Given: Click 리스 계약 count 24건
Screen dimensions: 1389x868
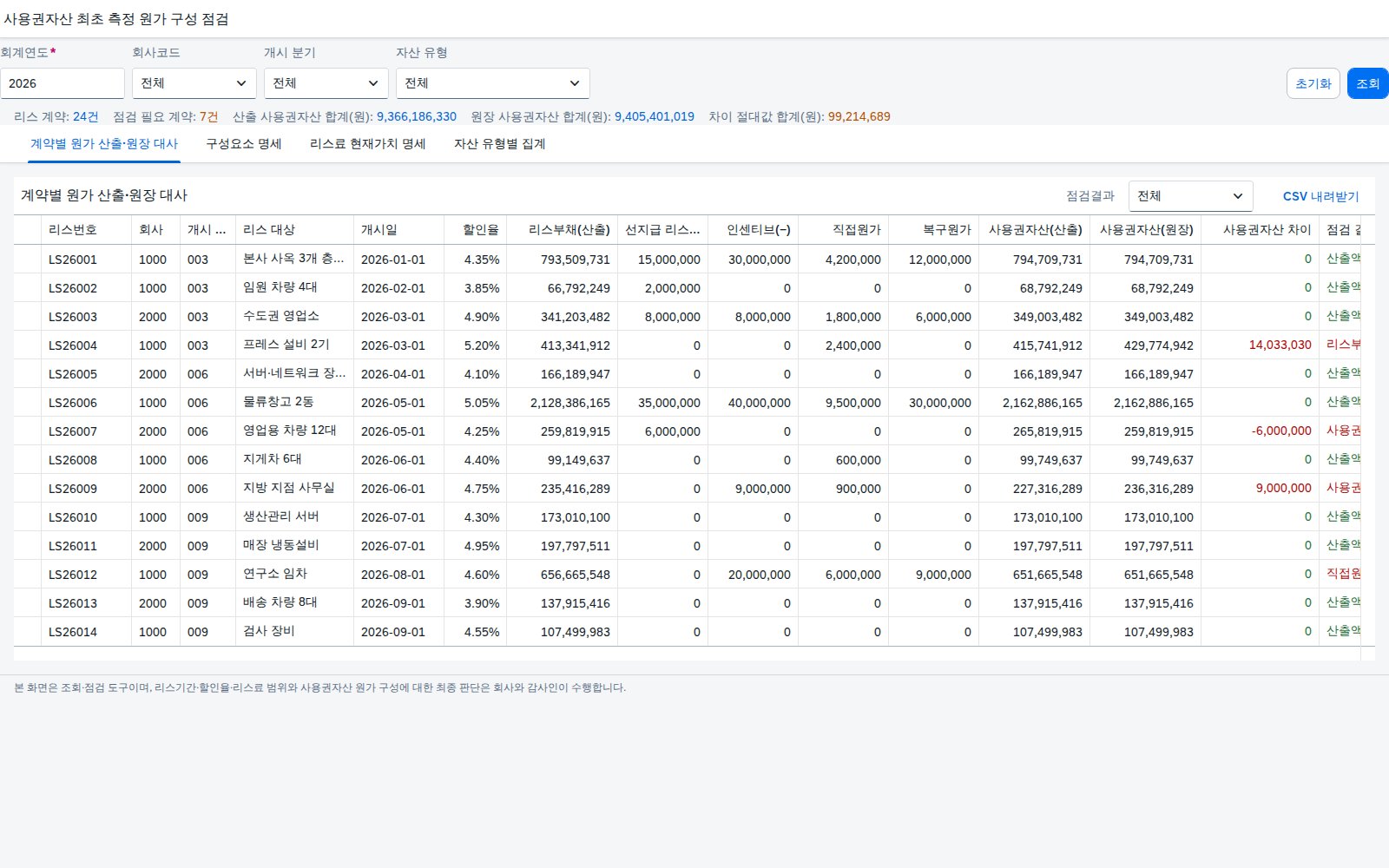Looking at the screenshot, I should click(x=86, y=116).
